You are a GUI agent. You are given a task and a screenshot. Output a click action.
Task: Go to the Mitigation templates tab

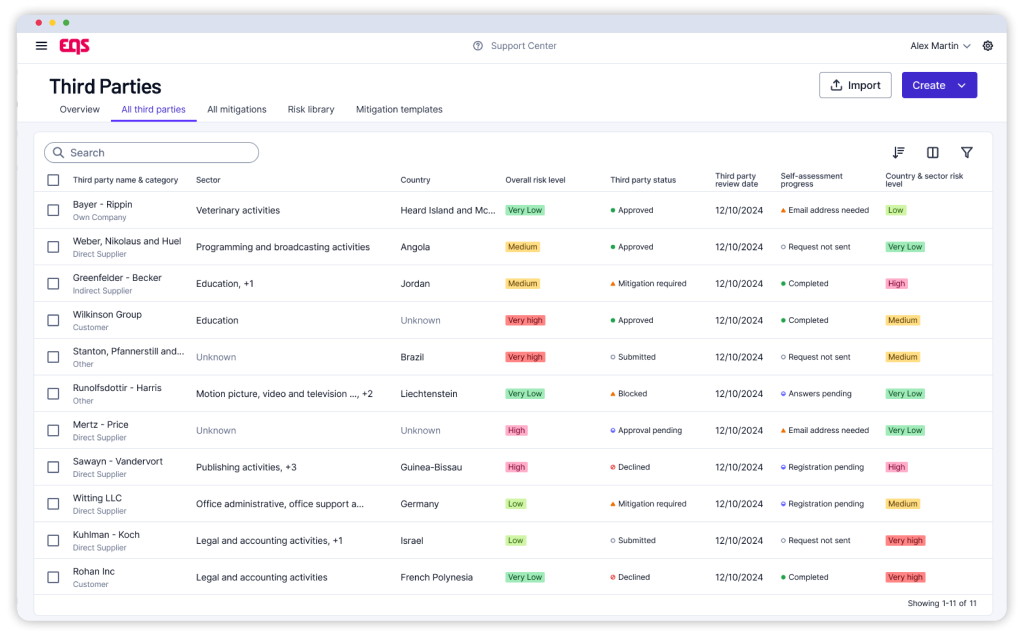(399, 110)
